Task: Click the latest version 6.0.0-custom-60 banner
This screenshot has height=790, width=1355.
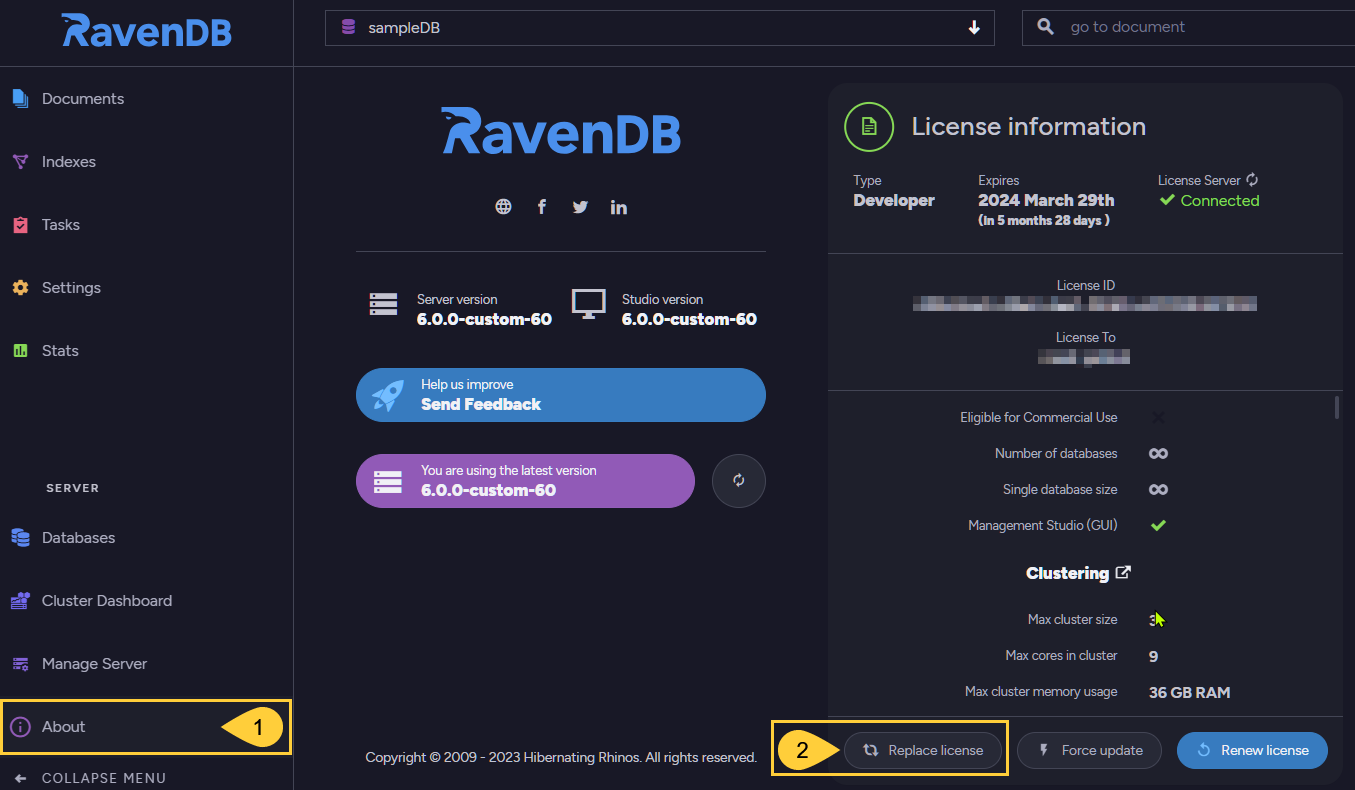Action: tap(525, 481)
